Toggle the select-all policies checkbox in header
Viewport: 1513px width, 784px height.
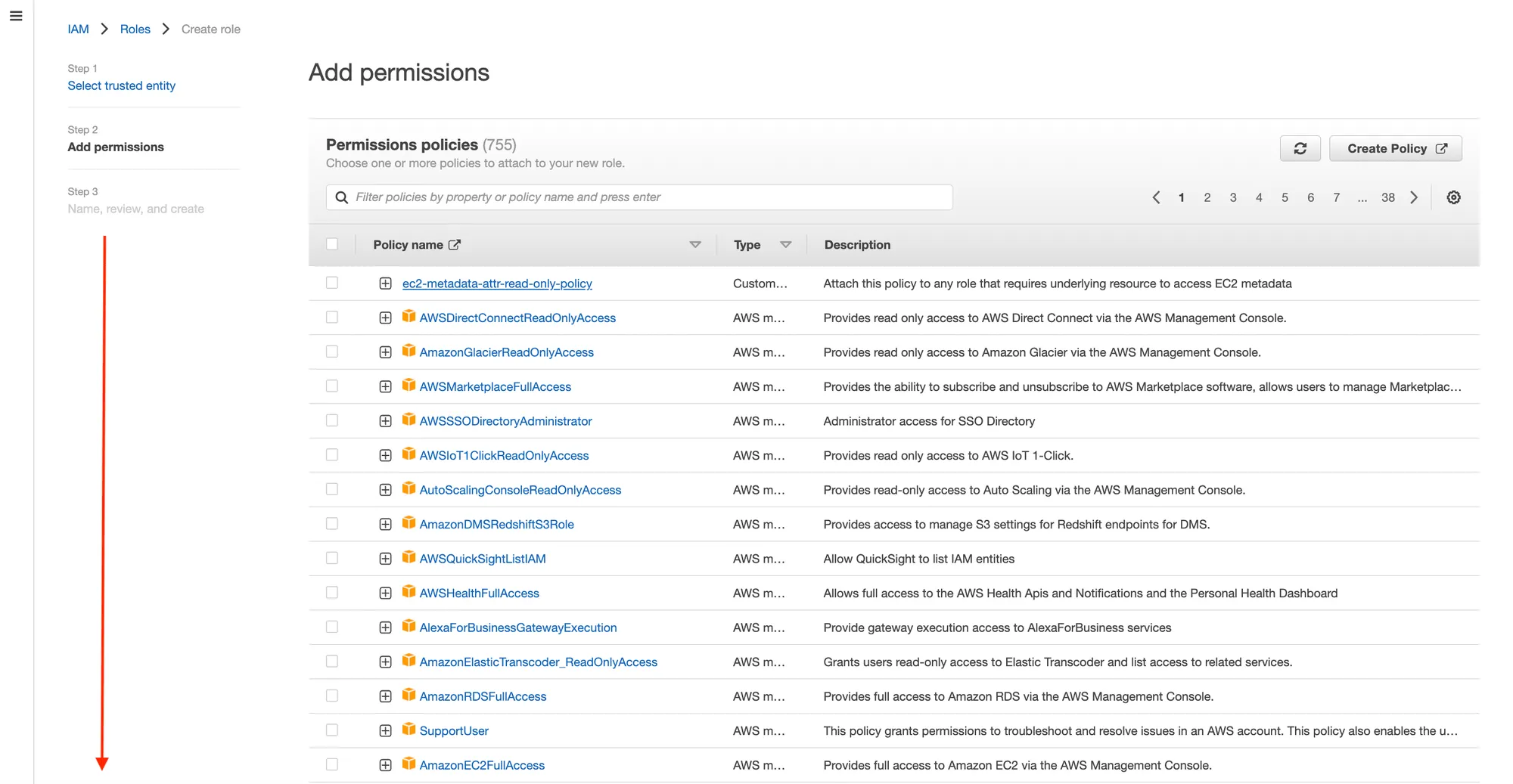pyautogui.click(x=332, y=244)
